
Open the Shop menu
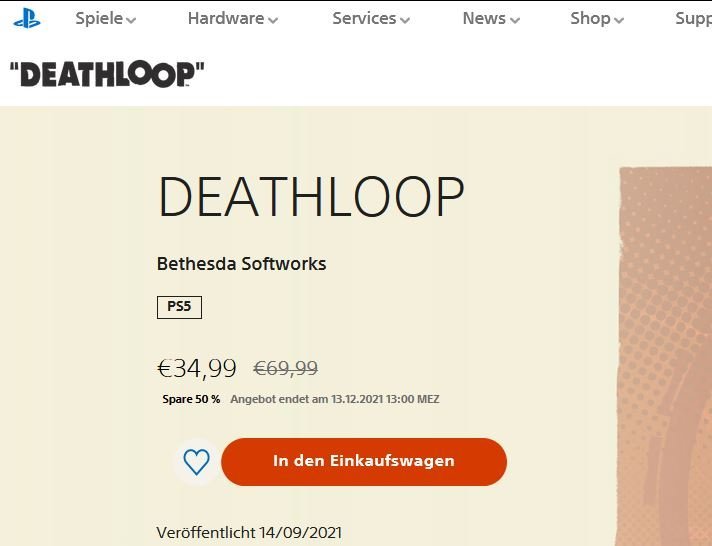[x=597, y=19]
